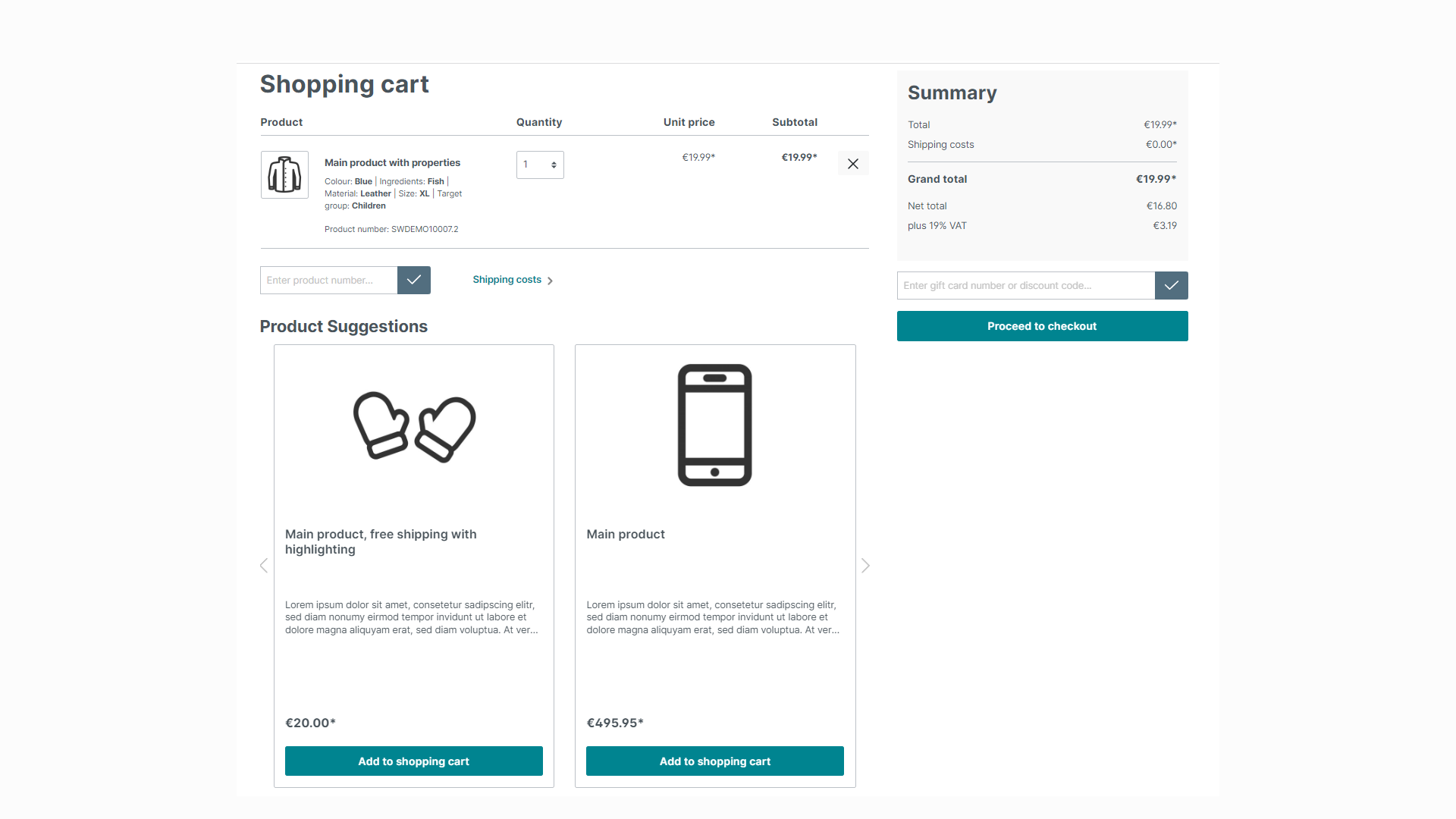
Task: Go to next product suggestion
Action: (x=865, y=566)
